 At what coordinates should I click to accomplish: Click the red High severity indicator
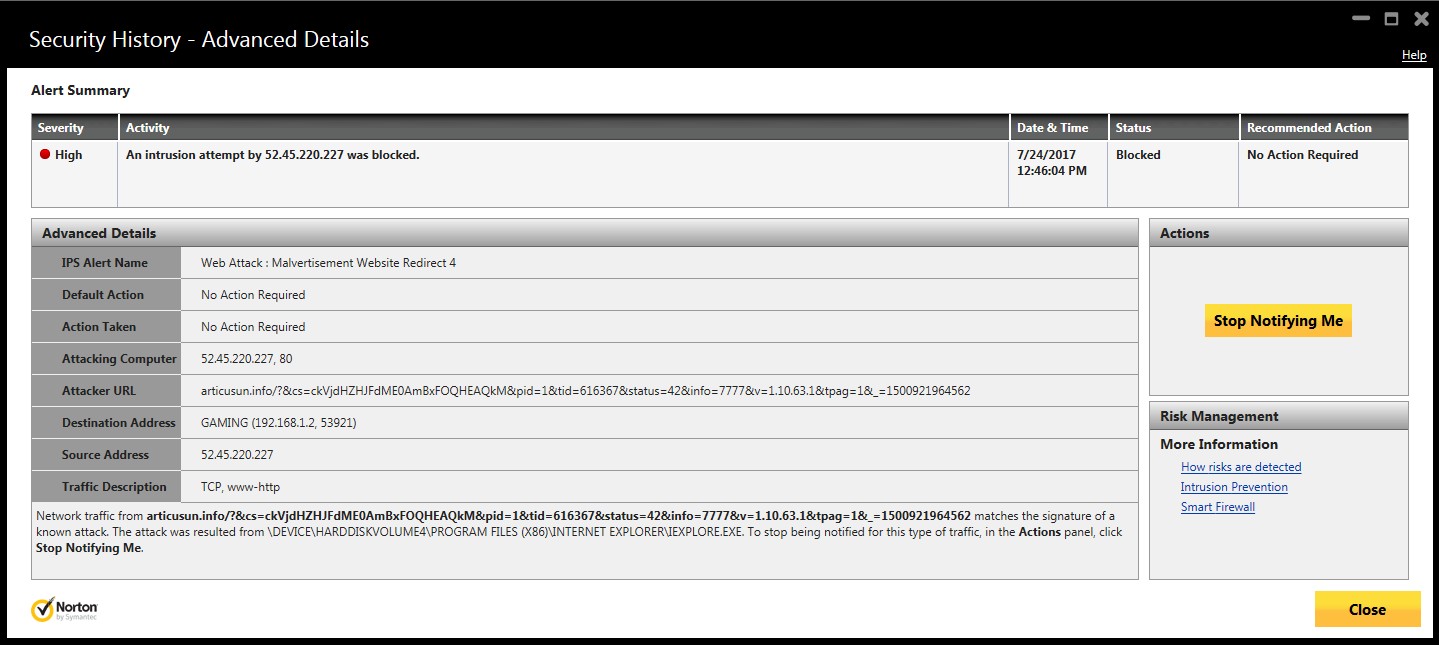click(x=45, y=155)
